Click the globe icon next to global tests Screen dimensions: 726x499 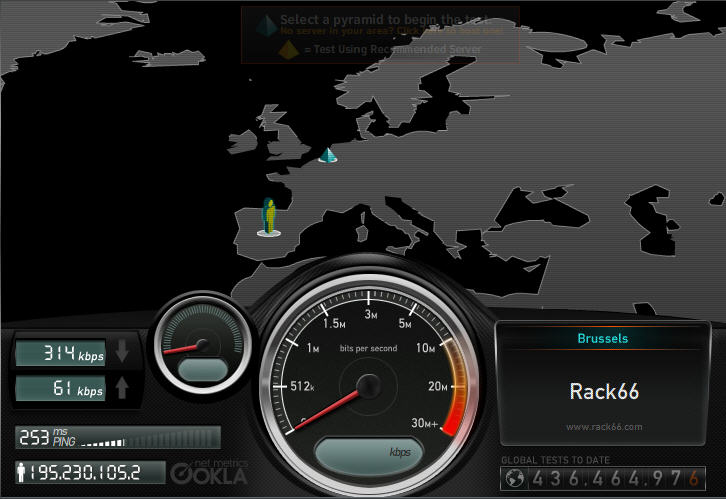click(x=515, y=478)
